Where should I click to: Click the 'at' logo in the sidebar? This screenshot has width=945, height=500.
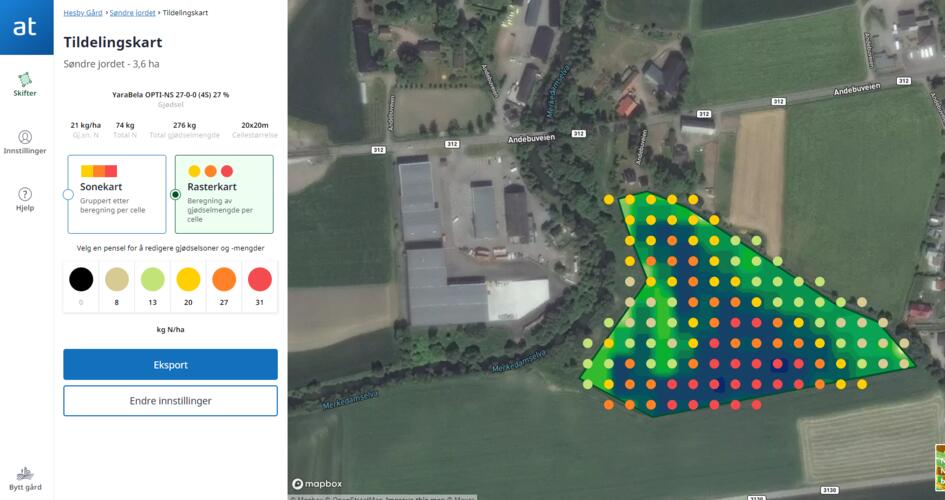pos(26,27)
